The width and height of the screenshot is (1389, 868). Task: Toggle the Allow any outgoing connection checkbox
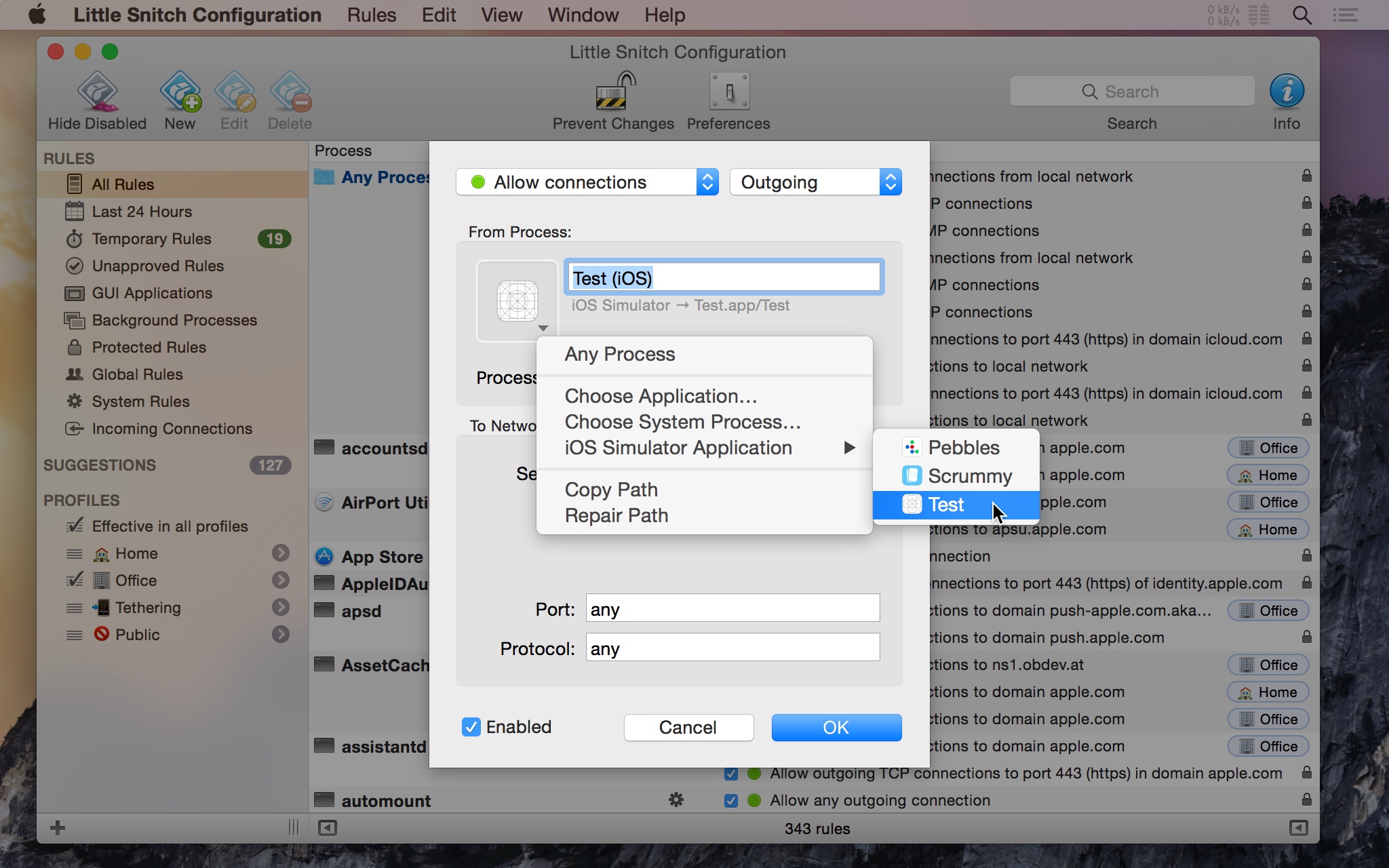[x=731, y=801]
